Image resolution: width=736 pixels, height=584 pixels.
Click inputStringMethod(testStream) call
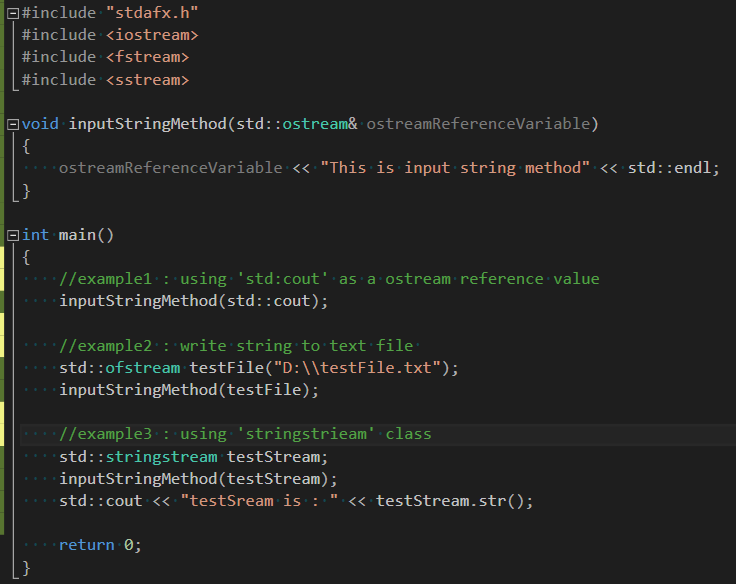(x=198, y=479)
